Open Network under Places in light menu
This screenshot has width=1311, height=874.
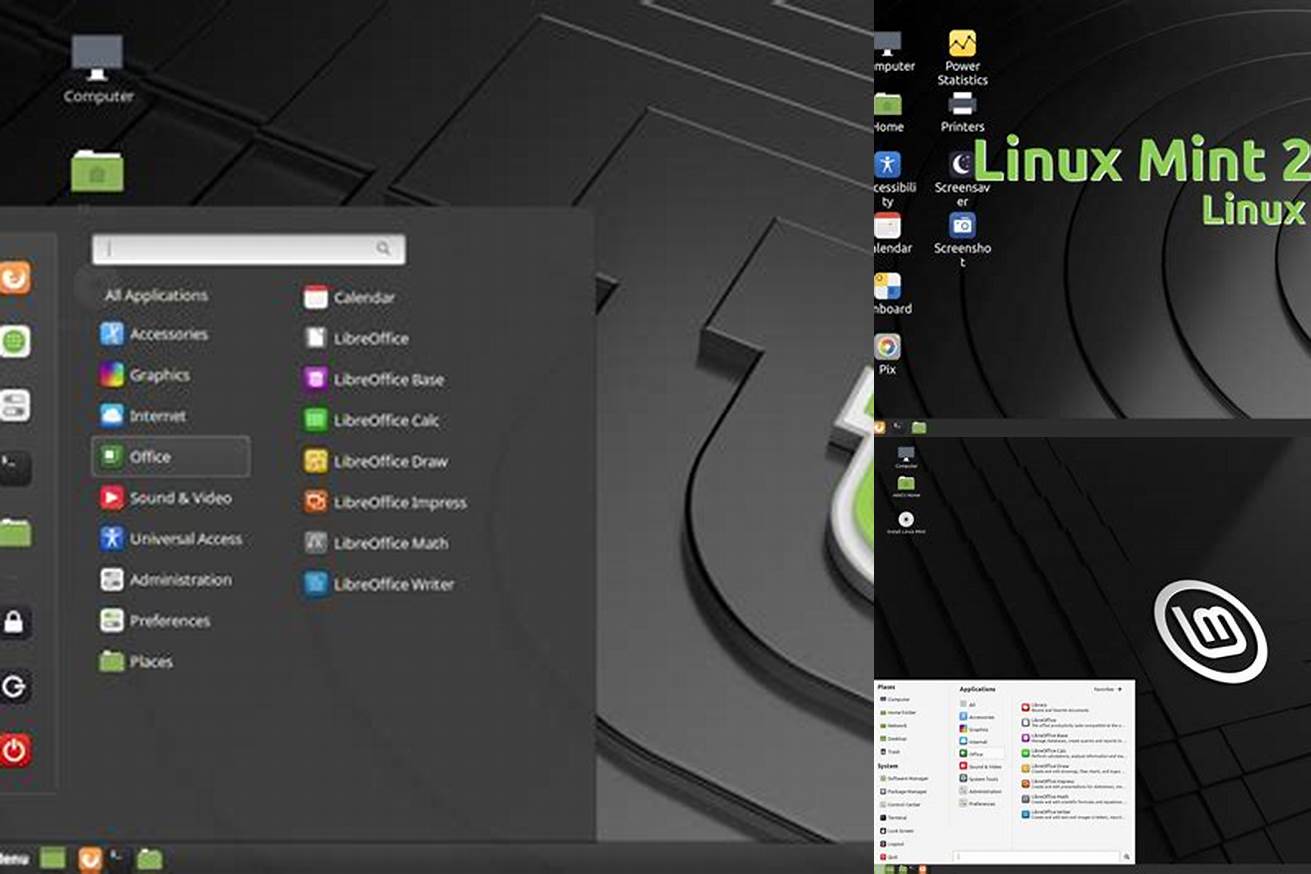[x=893, y=725]
